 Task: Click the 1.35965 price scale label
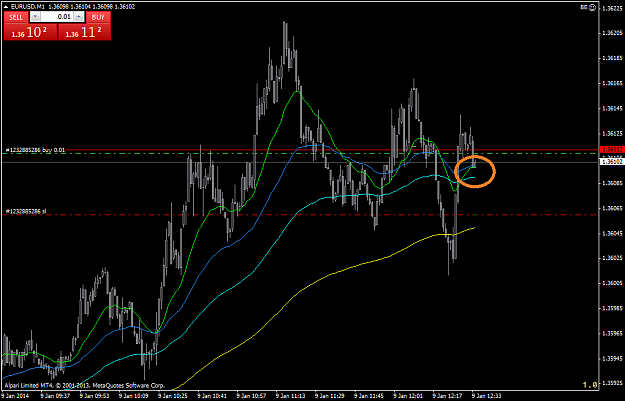613,333
